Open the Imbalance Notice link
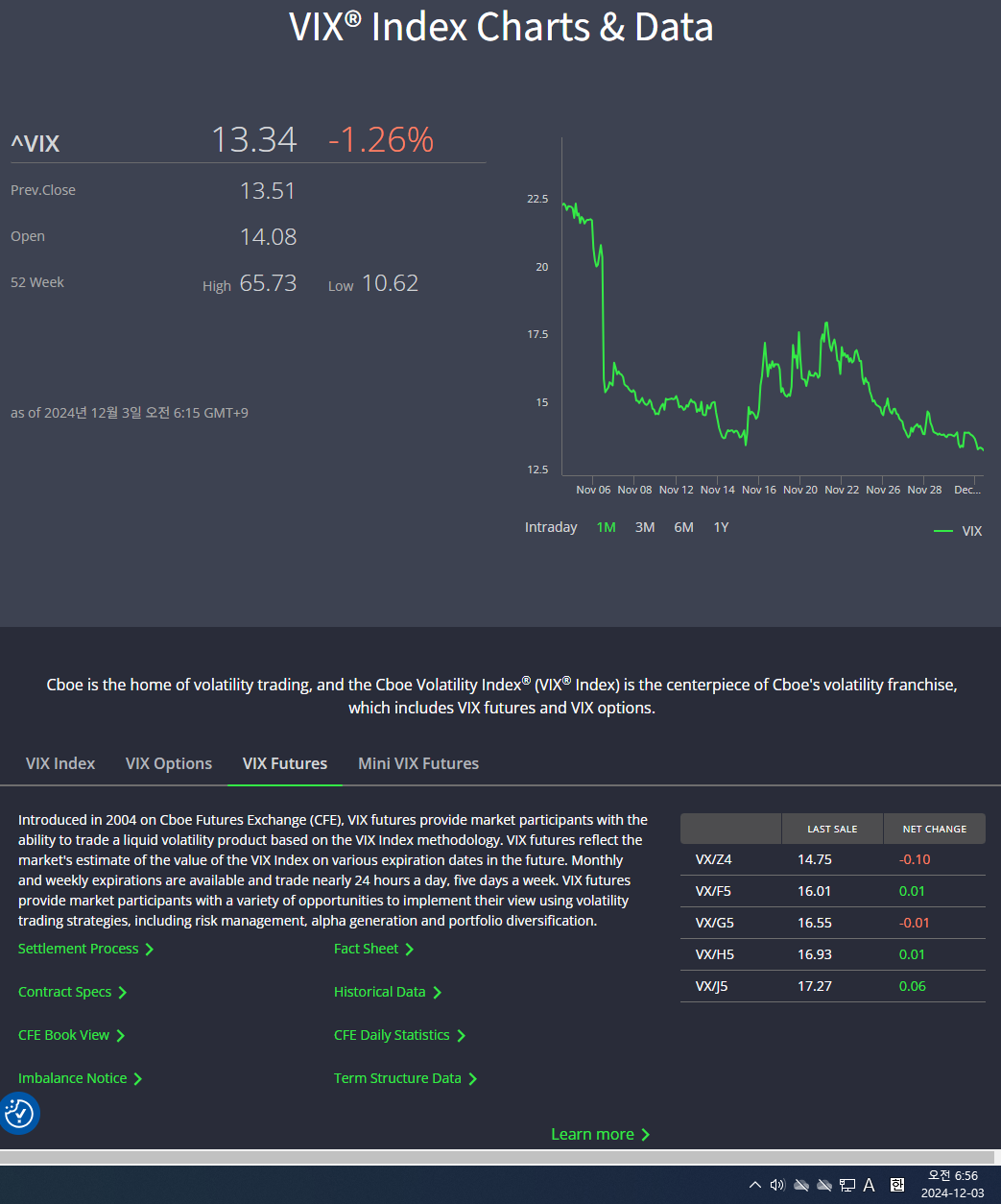This screenshot has width=1001, height=1204. 81,1078
